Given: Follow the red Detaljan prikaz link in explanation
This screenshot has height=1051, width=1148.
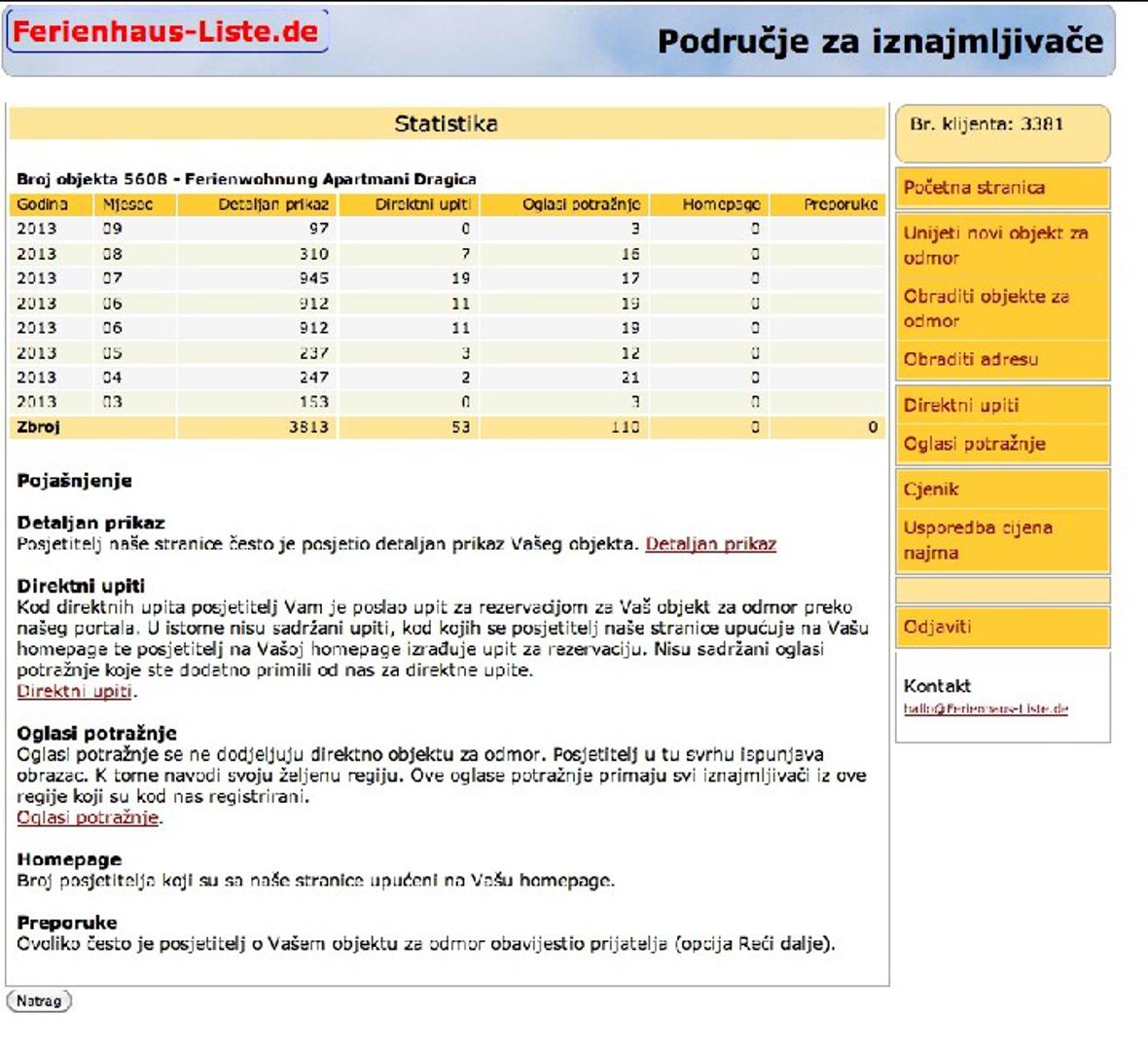Looking at the screenshot, I should pos(710,544).
